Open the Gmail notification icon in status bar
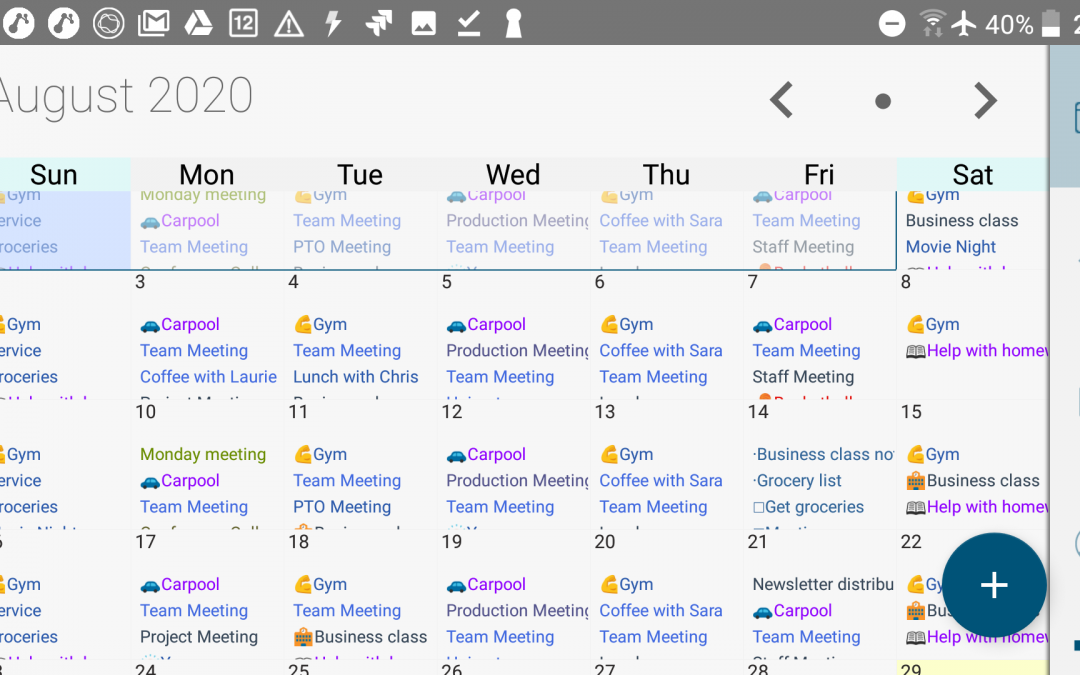The height and width of the screenshot is (675, 1080). pos(154,22)
